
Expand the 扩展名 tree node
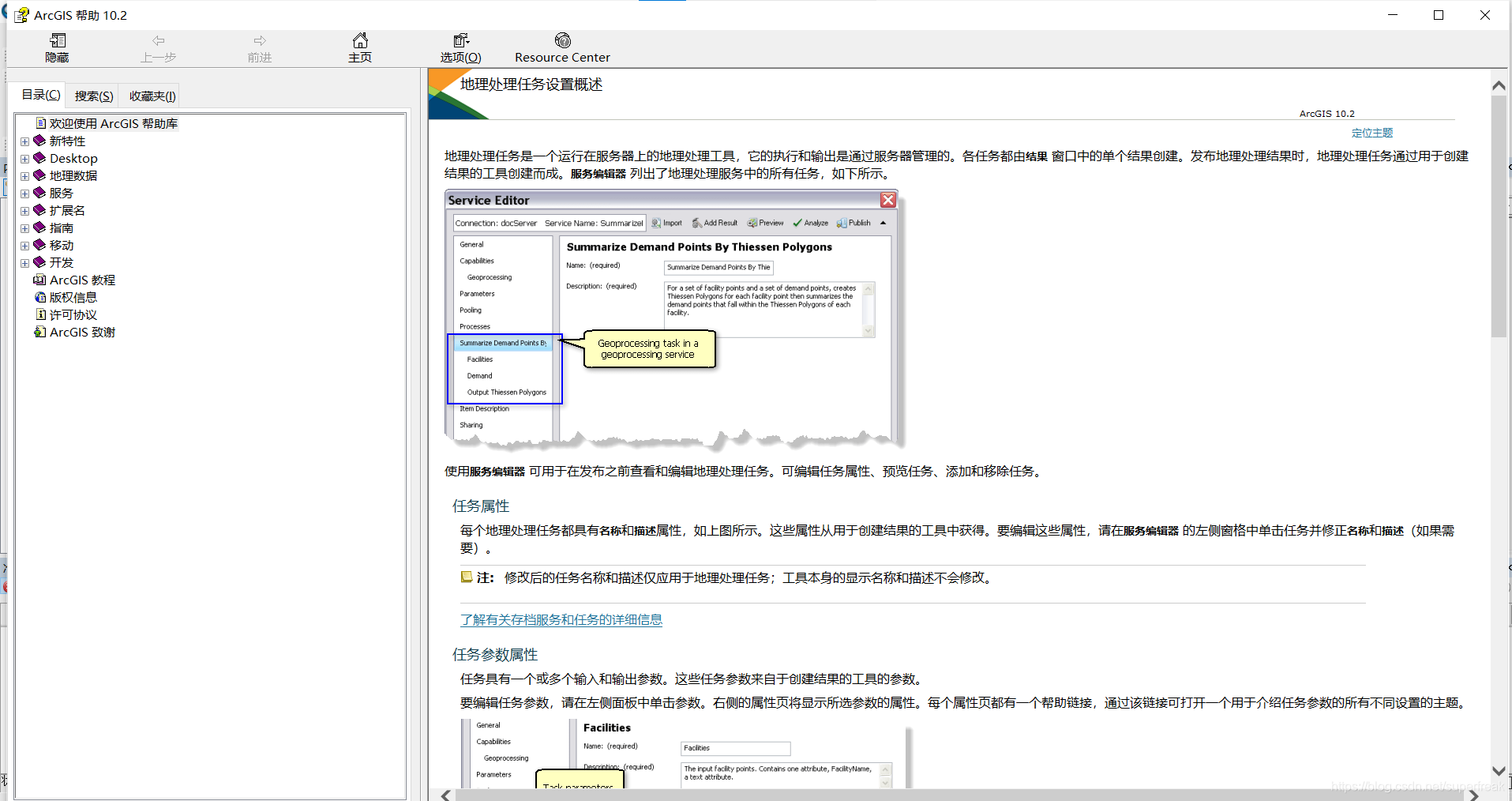pos(24,211)
